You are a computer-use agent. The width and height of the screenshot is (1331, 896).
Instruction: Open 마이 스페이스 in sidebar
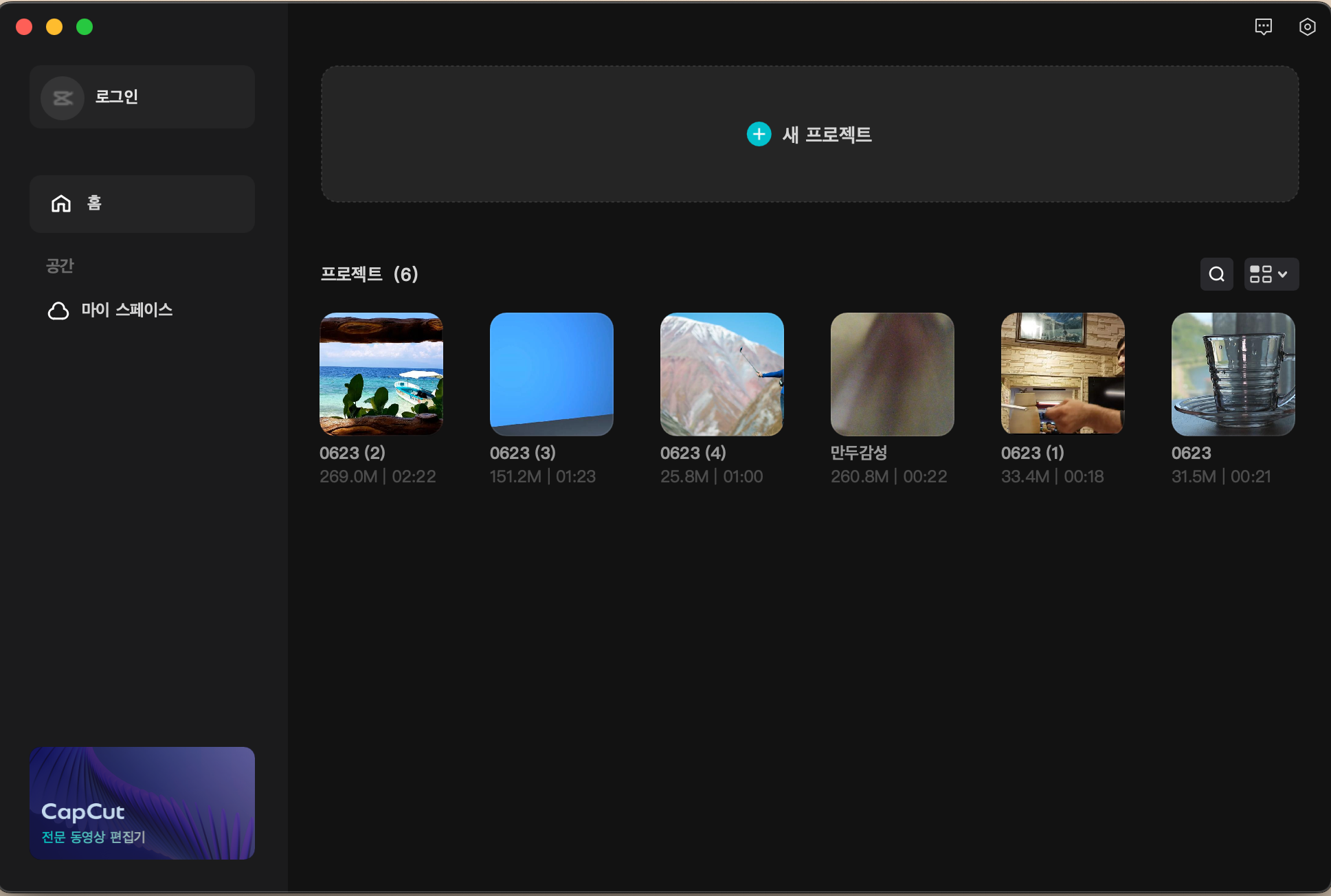(126, 311)
